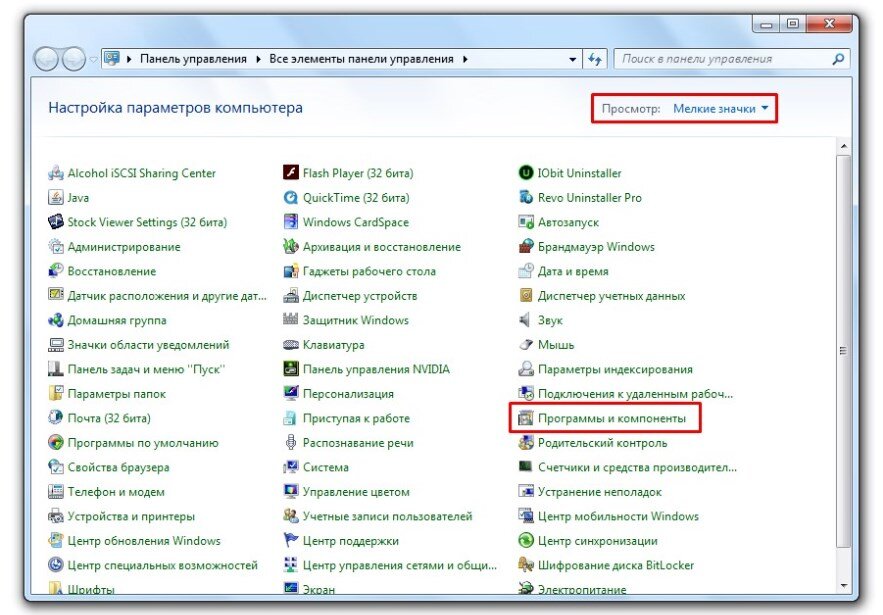
Task: Open the Мелкие значки view dropdown
Action: coord(720,109)
